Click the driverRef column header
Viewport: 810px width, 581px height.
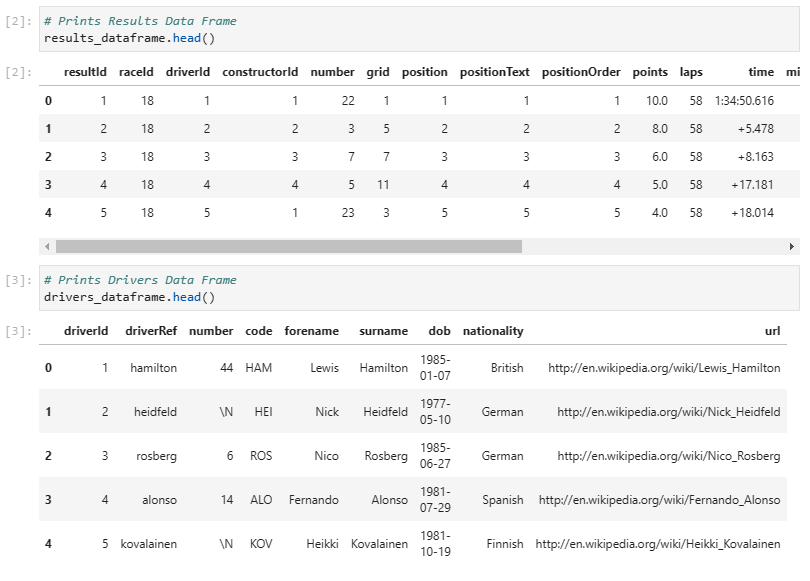(151, 331)
